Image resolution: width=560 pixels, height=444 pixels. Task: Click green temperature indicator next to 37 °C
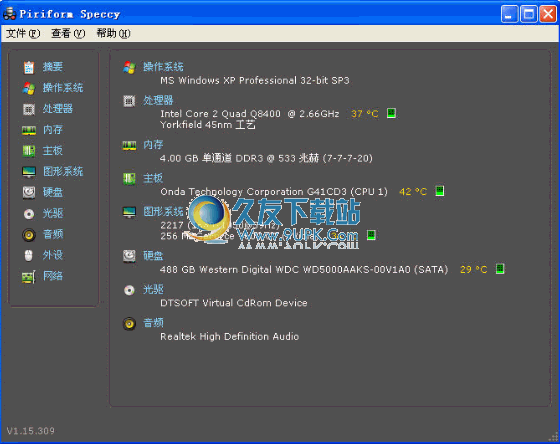391,114
